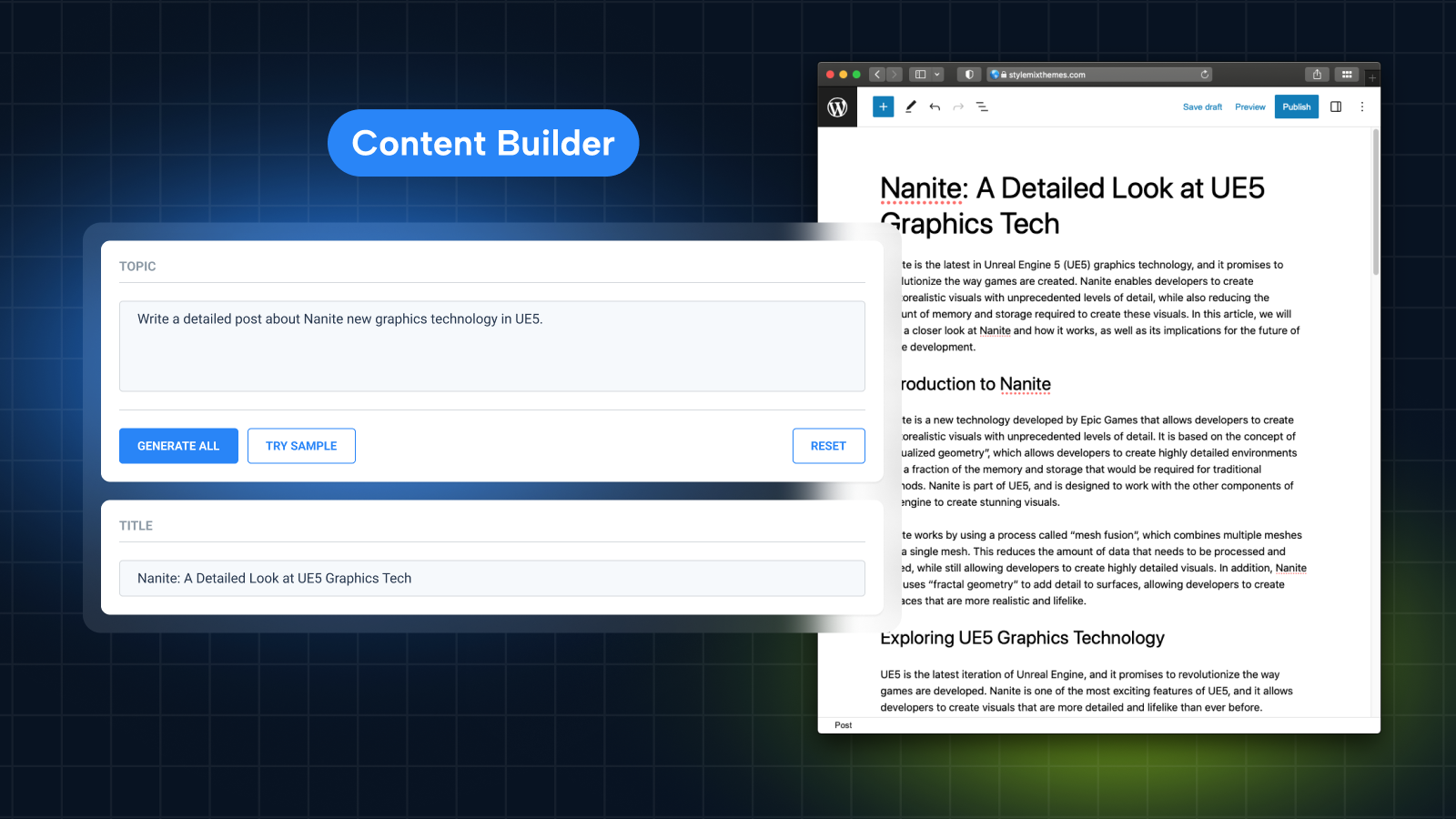This screenshot has width=1456, height=819.
Task: Toggle the settings sidebar panel icon
Action: (1336, 106)
